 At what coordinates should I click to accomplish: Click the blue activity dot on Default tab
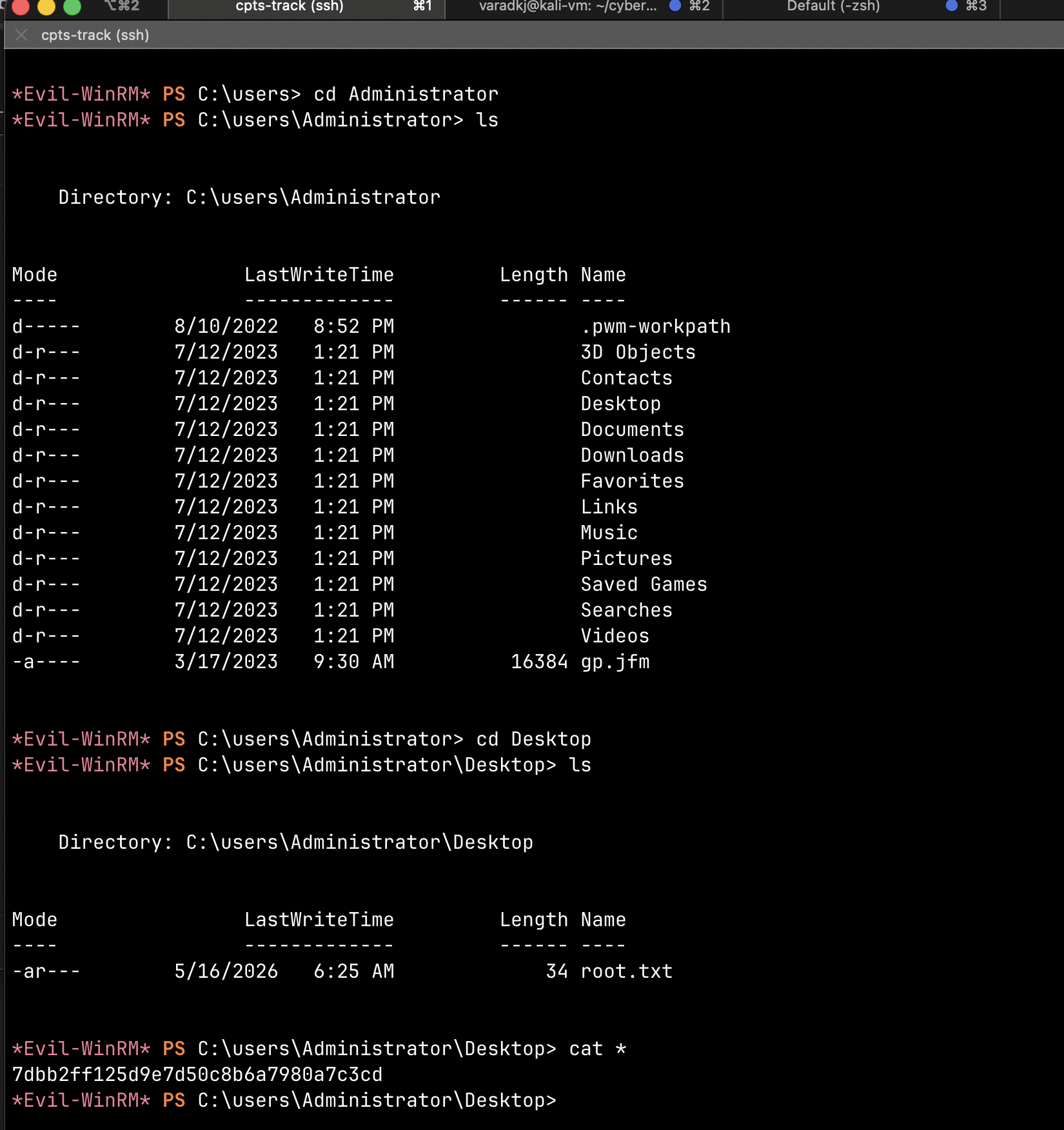[x=952, y=6]
